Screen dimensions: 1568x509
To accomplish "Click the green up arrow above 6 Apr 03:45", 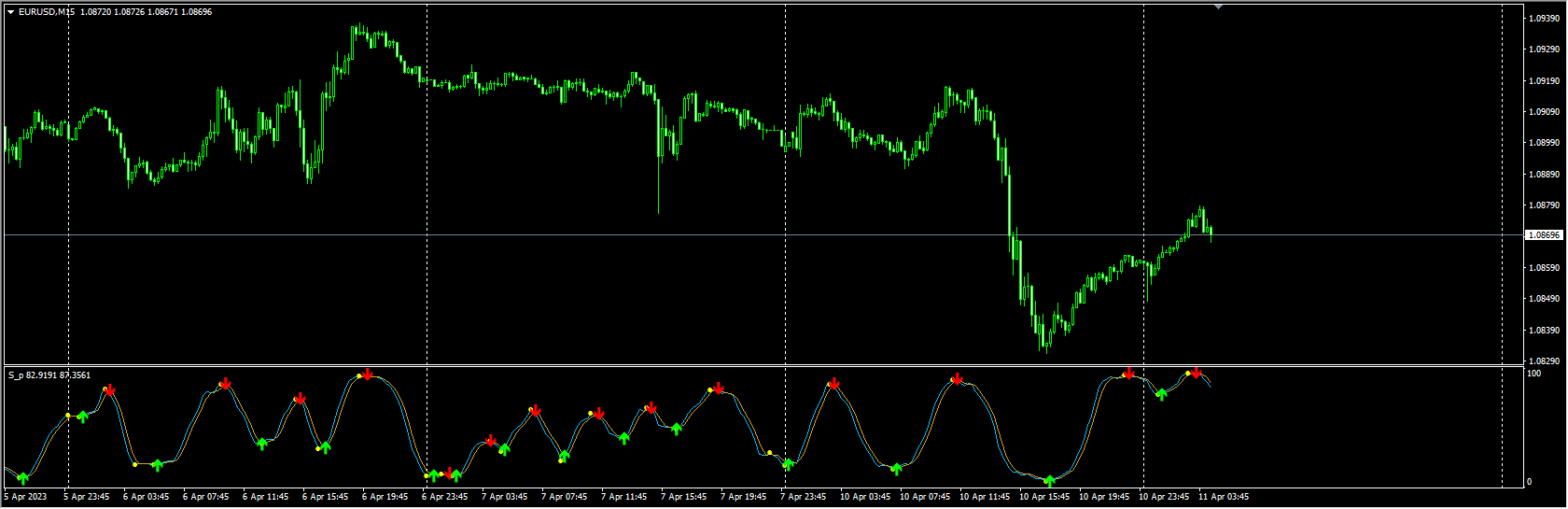I will coord(158,465).
